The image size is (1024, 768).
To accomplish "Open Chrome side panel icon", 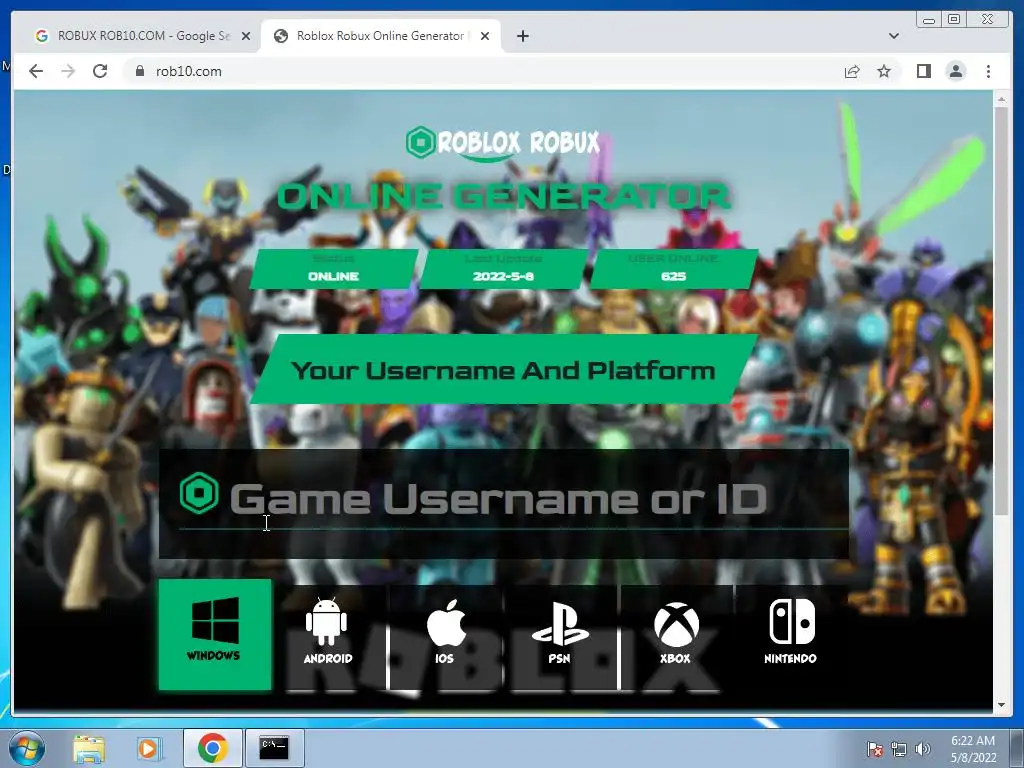I will click(923, 71).
